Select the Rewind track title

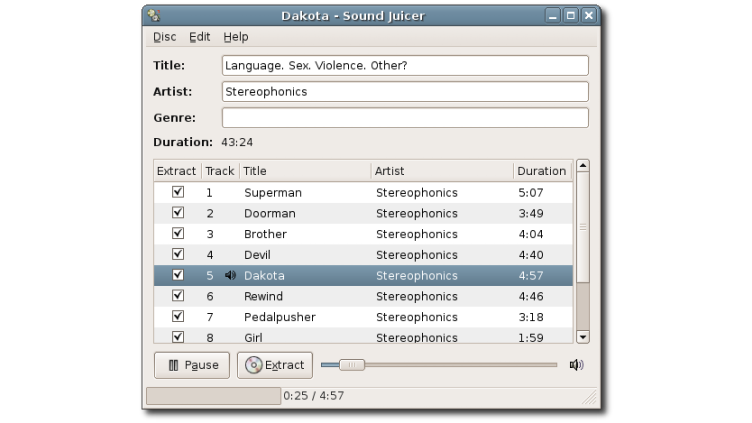tap(263, 296)
